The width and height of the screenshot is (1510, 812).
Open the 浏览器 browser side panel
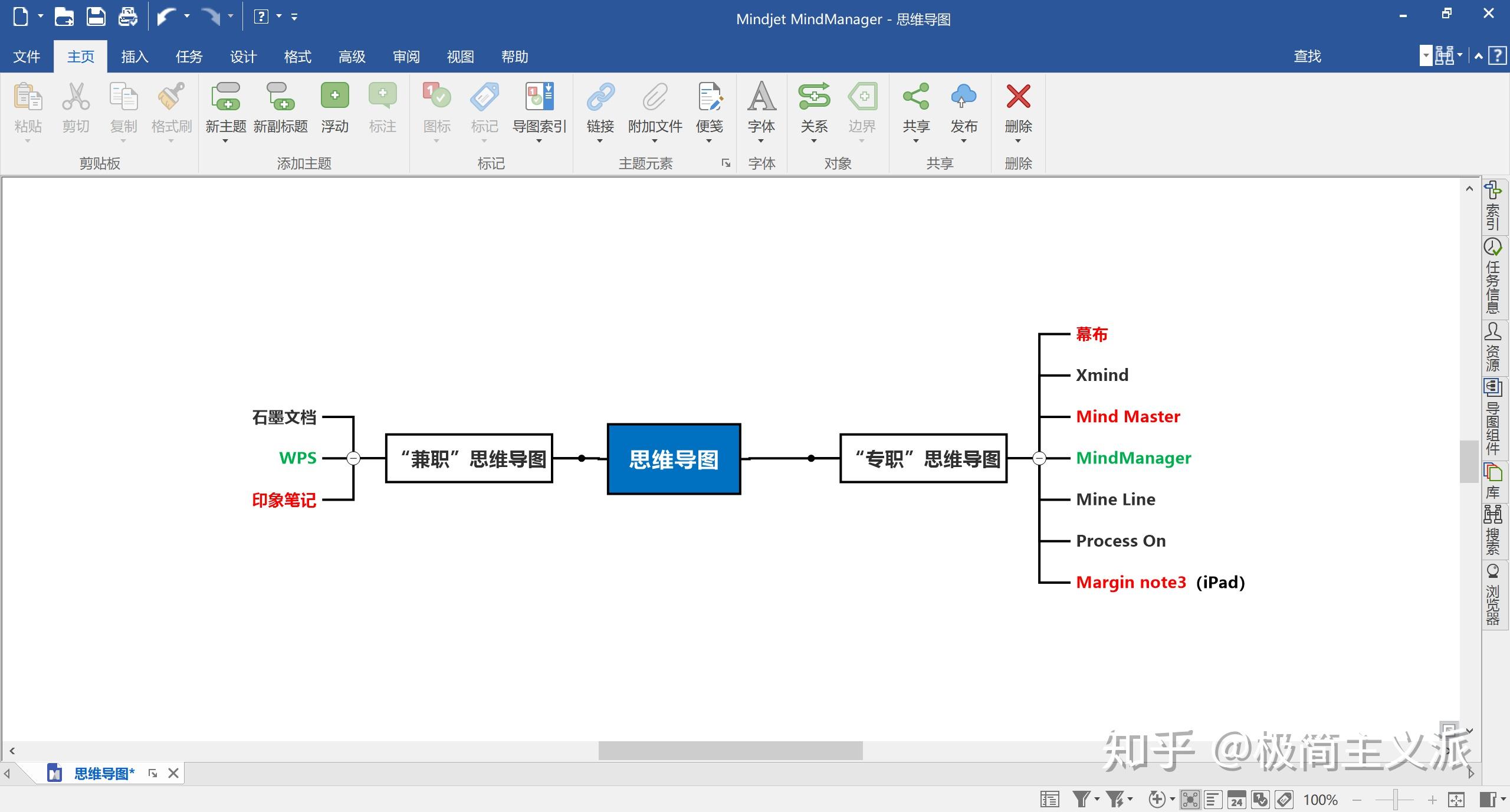pos(1493,594)
